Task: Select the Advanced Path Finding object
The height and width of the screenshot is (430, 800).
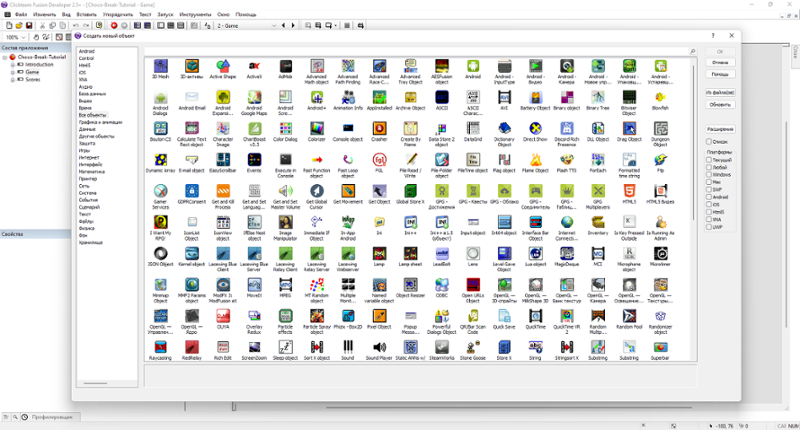Action: tap(348, 66)
